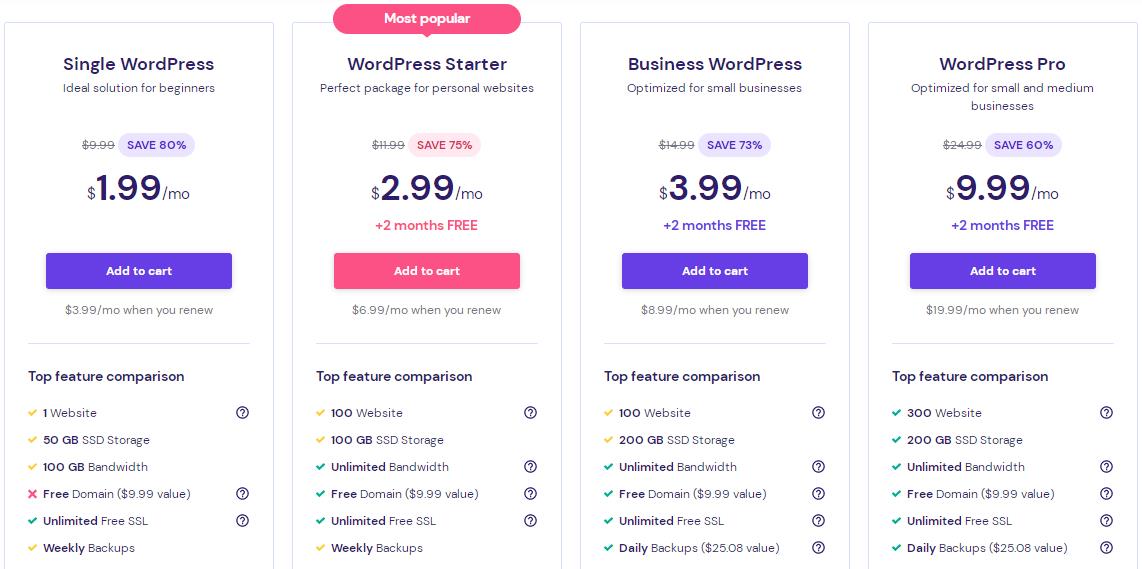Click help icon for WordPress Pro 300 Website
This screenshot has height=569, width=1142.
tap(1106, 413)
